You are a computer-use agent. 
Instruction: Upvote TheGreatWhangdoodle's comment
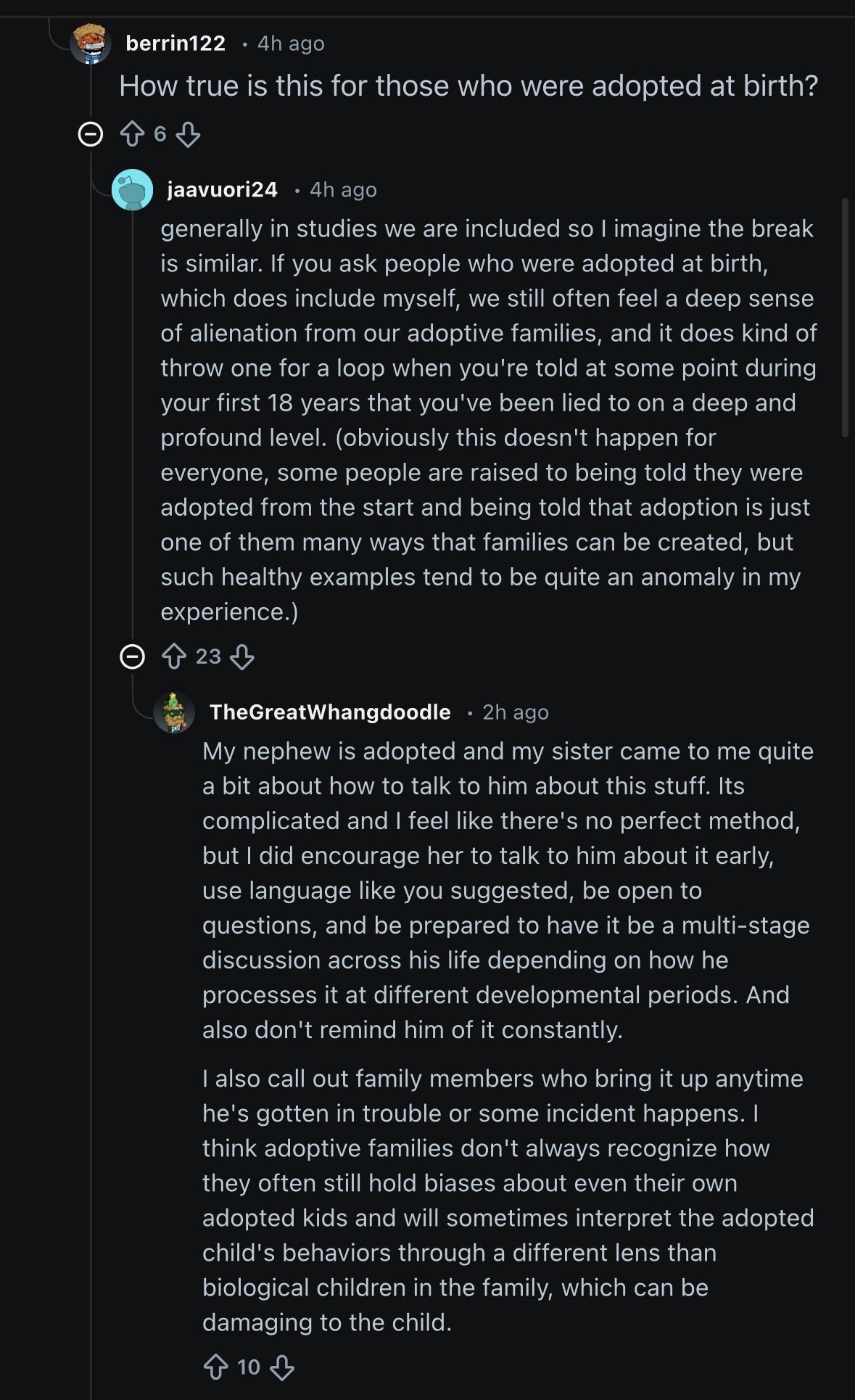[216, 1367]
